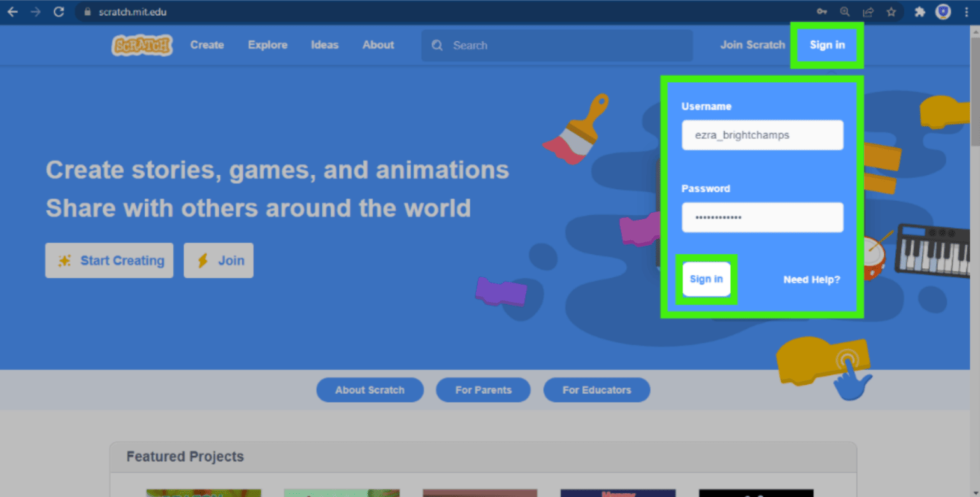Screen dimensions: 980x497
Task: Bookmark this page with the star icon
Action: 891,12
